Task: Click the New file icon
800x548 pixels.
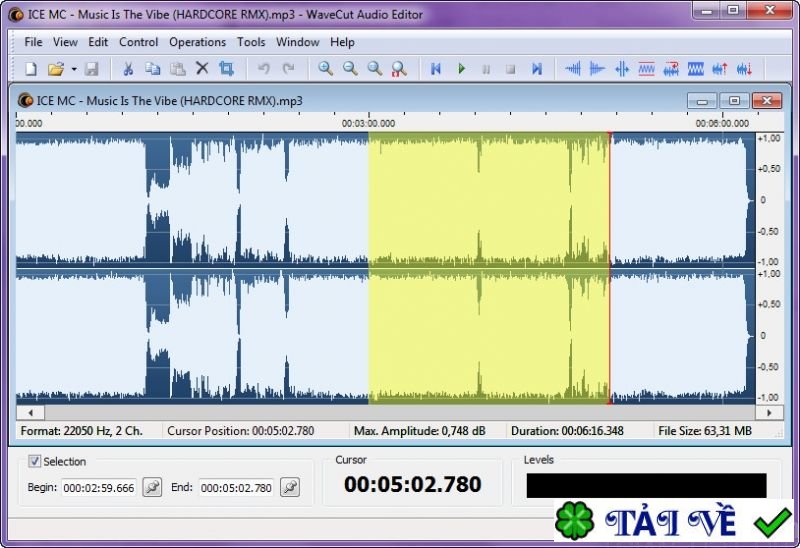Action: point(31,69)
